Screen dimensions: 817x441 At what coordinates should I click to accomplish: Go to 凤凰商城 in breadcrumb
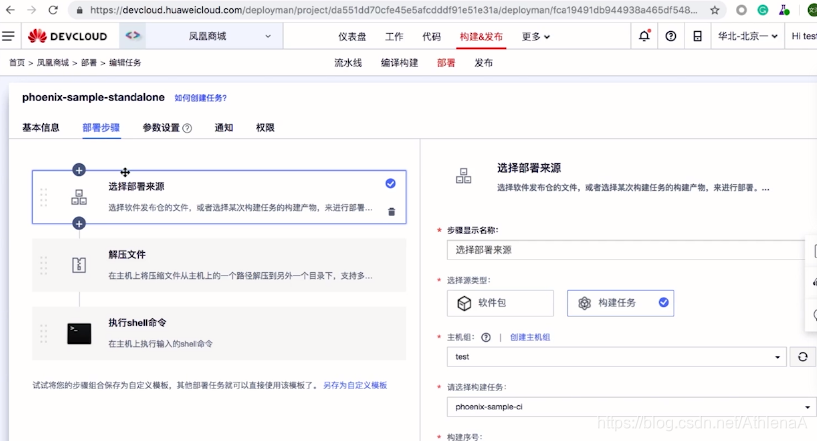(x=53, y=63)
